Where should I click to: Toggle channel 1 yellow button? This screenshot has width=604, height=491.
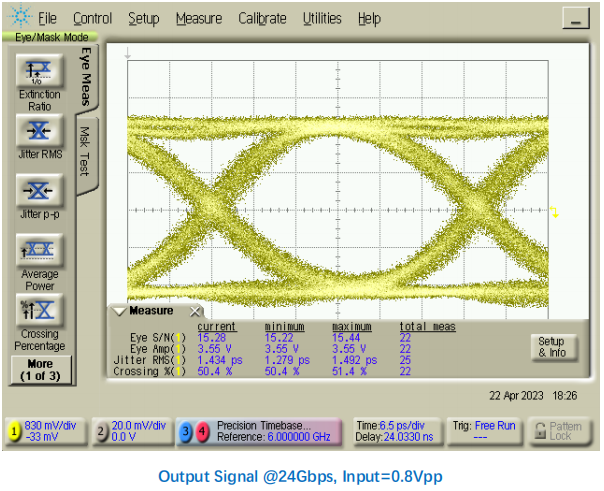[x=14, y=431]
